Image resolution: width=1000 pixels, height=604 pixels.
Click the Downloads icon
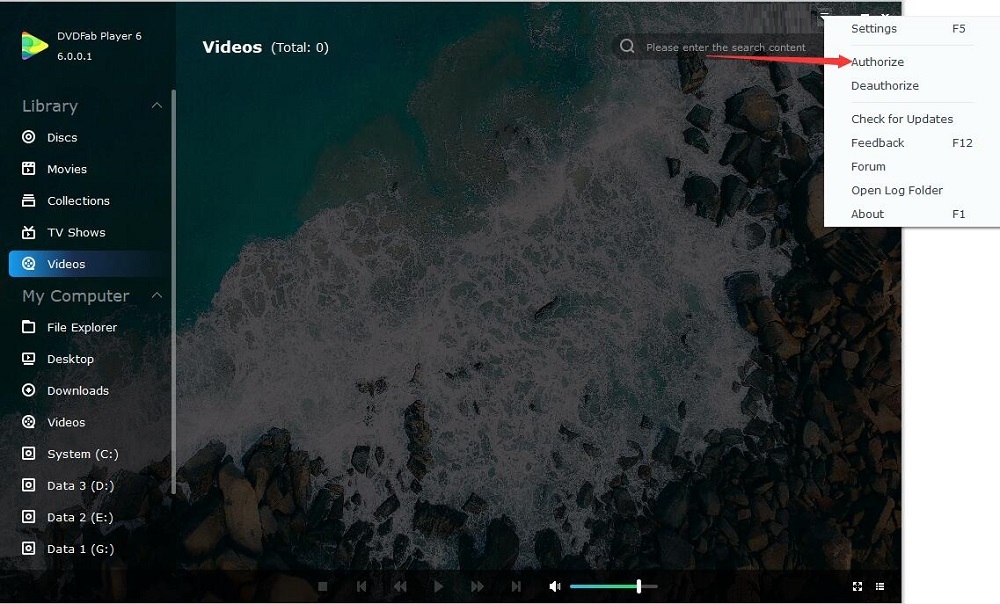click(x=29, y=390)
